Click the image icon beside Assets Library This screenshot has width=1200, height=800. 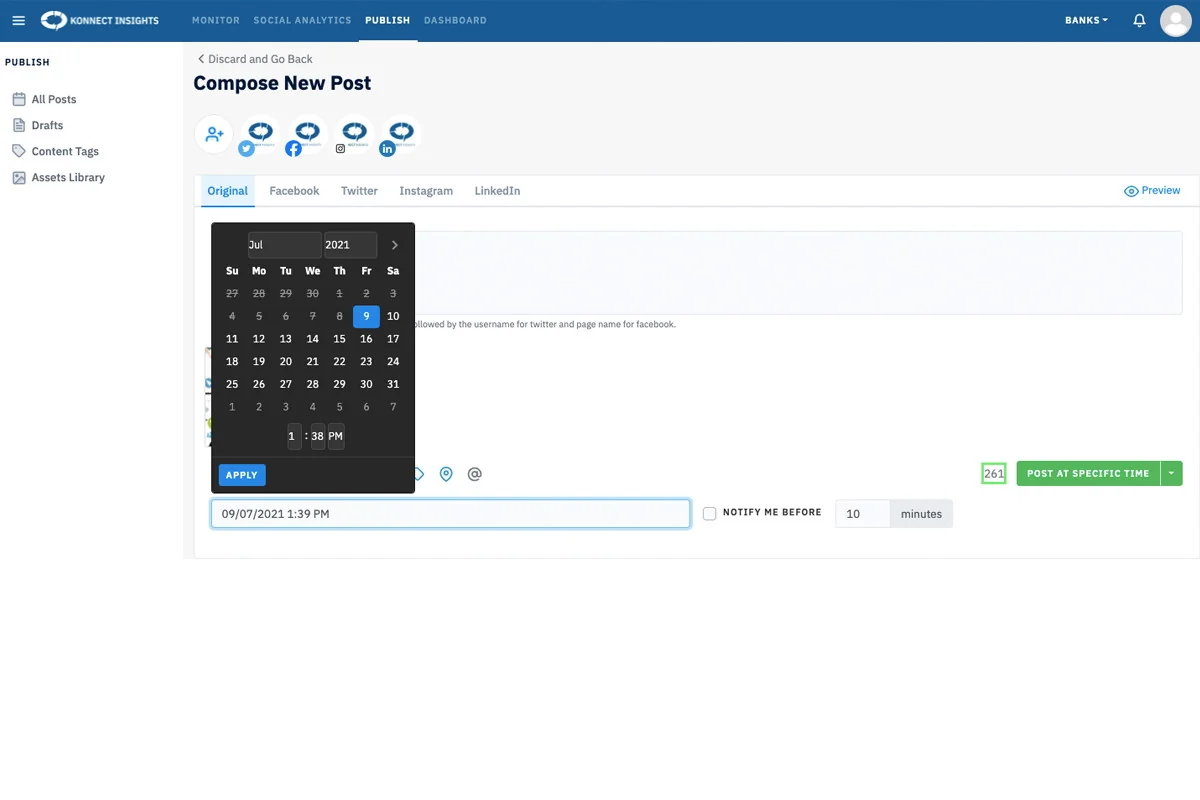(x=19, y=177)
